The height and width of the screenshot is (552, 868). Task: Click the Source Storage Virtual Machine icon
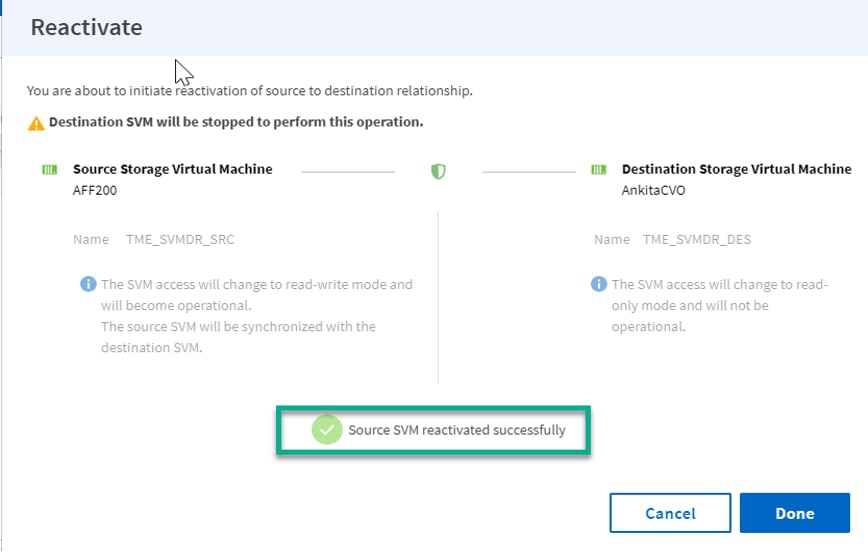49,170
